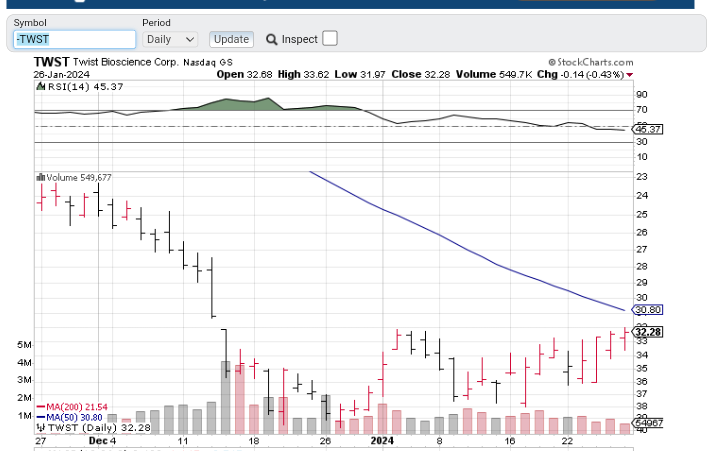Click the Dec 4 date axis label
The height and width of the screenshot is (451, 720).
click(102, 441)
